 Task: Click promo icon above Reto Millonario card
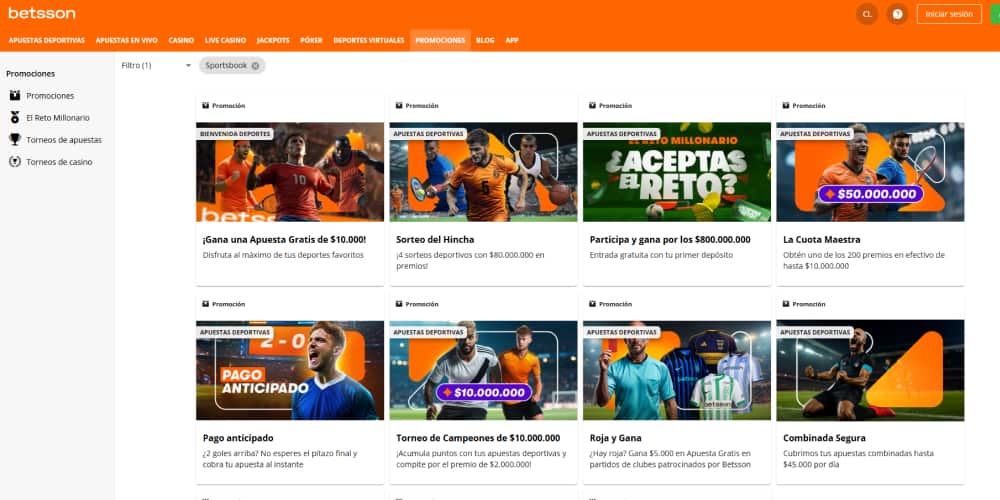tap(592, 106)
